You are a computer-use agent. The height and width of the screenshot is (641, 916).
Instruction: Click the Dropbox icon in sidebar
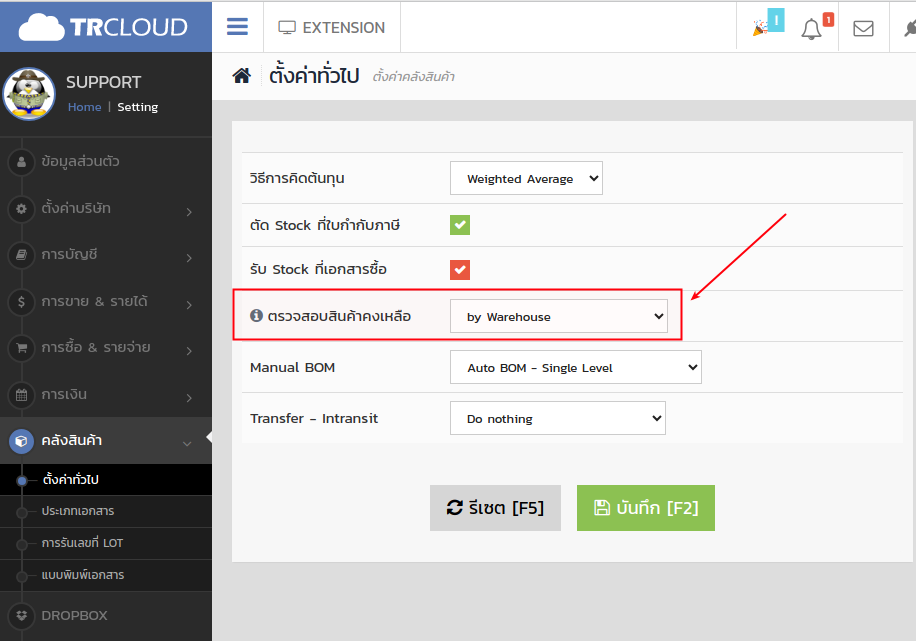(x=22, y=615)
